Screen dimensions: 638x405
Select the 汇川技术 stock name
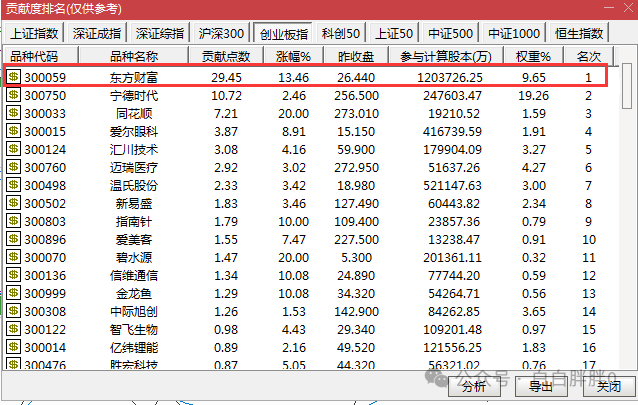133,149
